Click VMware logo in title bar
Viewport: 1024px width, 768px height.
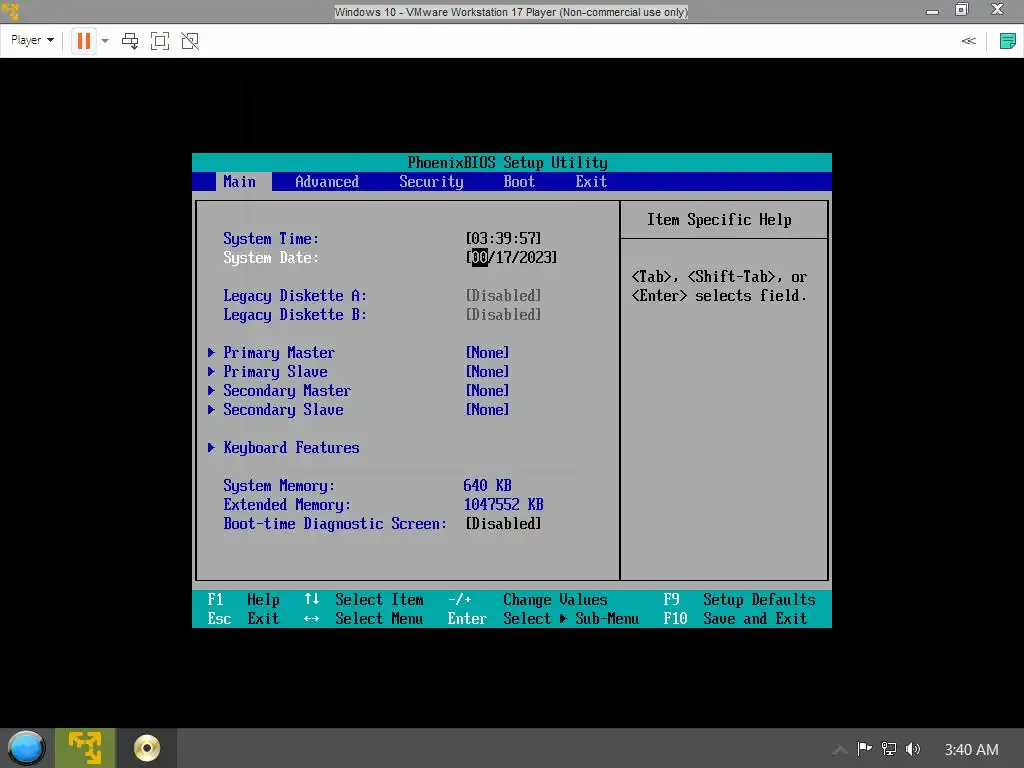click(x=10, y=12)
